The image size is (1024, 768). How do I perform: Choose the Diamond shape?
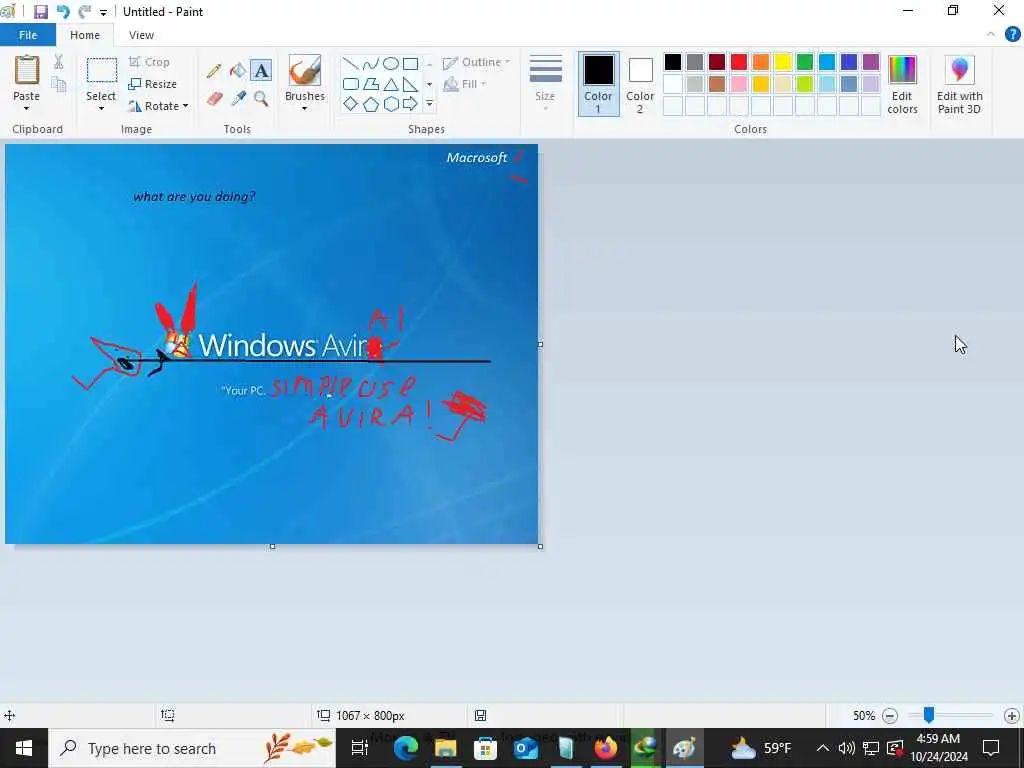pyautogui.click(x=351, y=104)
